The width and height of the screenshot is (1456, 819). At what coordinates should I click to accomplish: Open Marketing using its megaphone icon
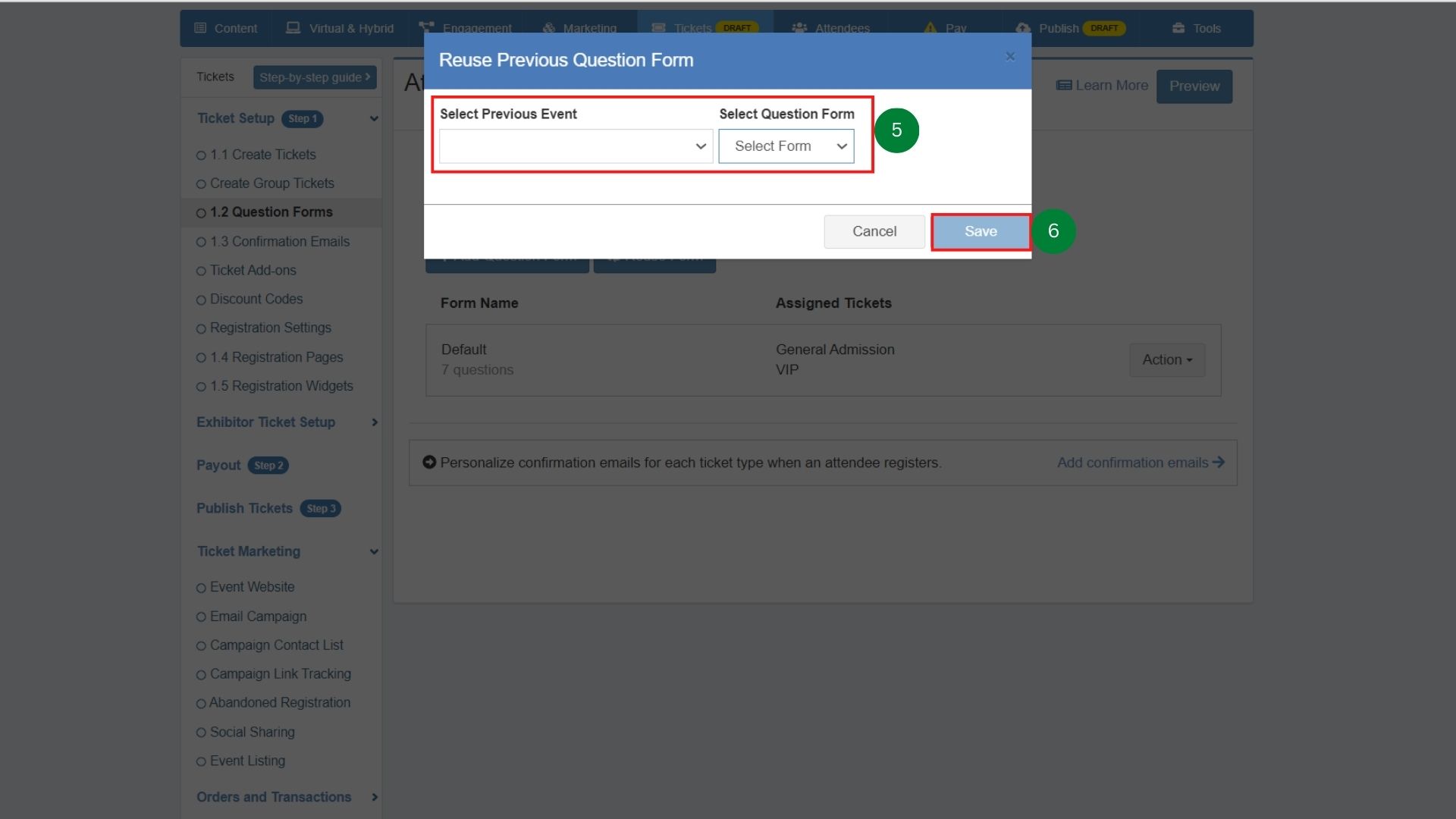point(548,28)
